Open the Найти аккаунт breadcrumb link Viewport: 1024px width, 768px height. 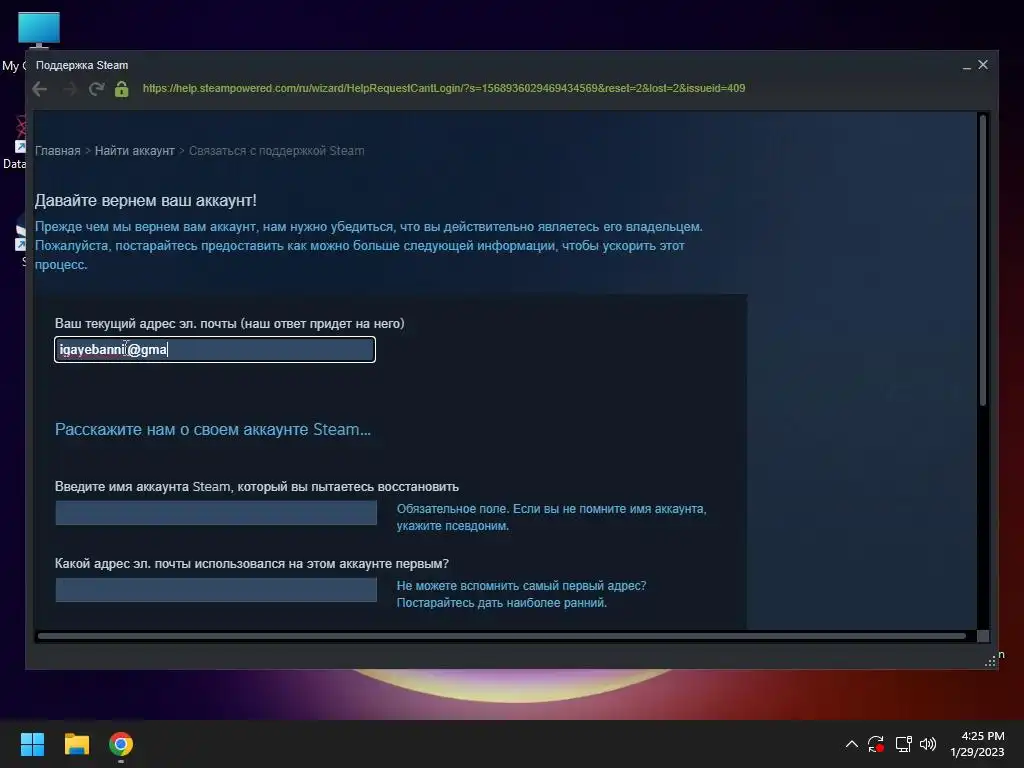pyautogui.click(x=135, y=151)
